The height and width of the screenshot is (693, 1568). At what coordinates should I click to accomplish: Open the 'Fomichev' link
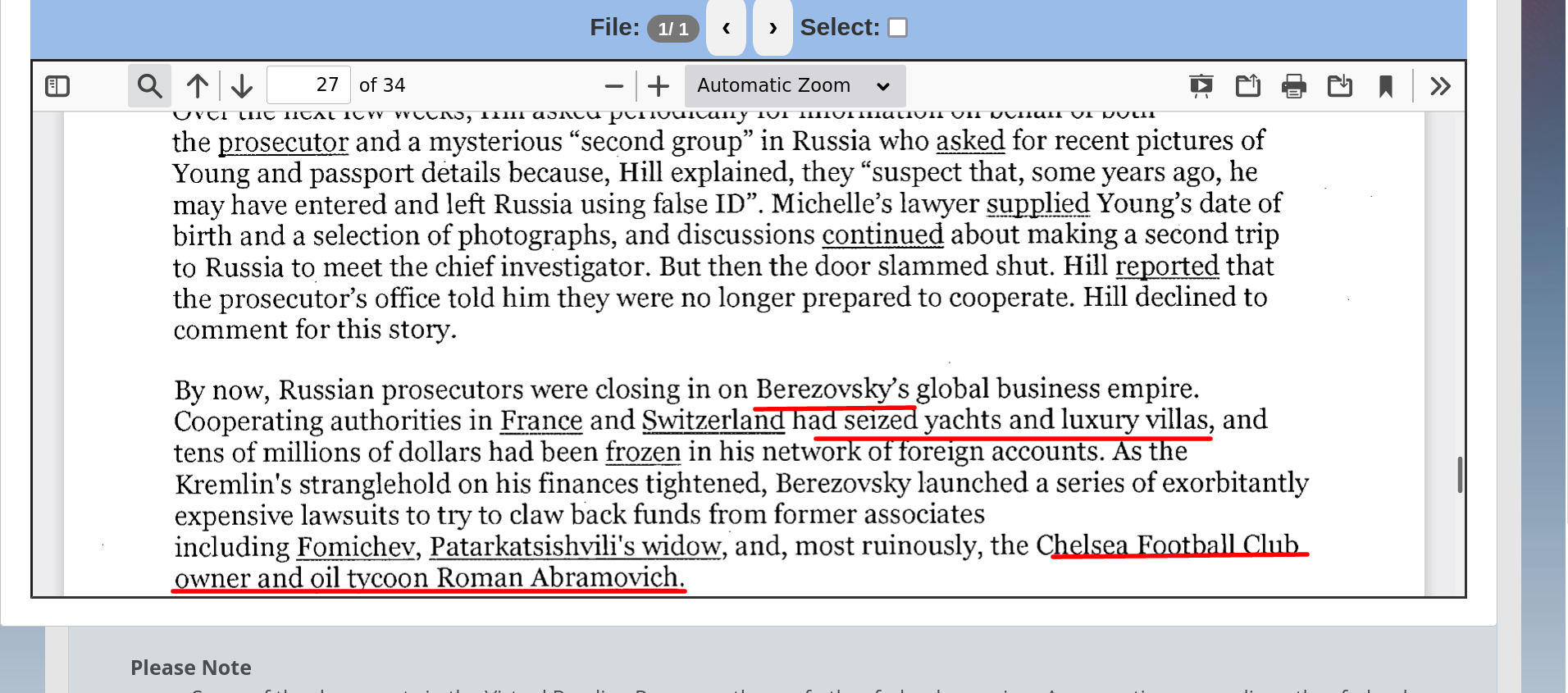pos(356,546)
